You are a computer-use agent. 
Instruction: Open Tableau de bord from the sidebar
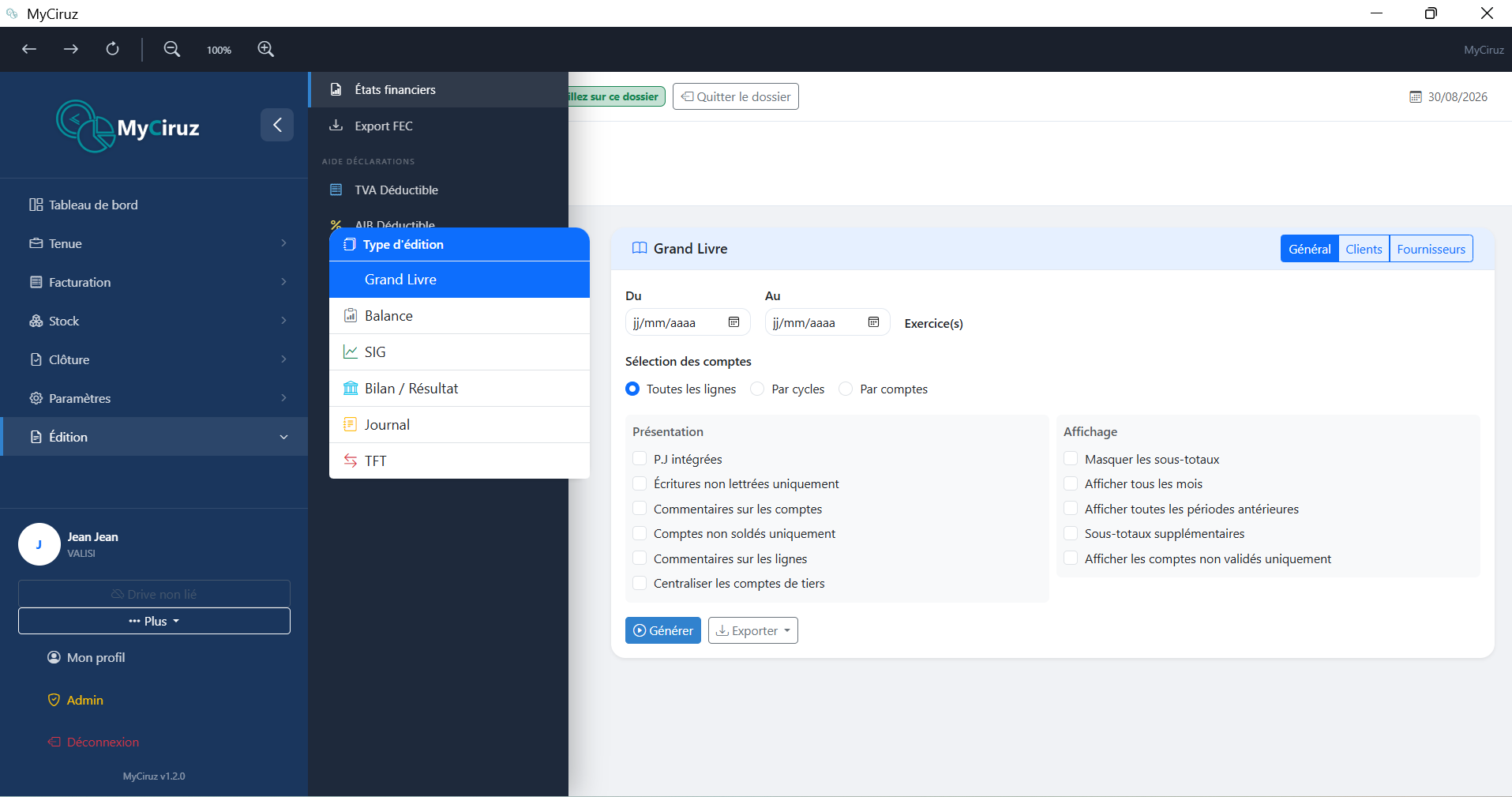[x=154, y=205]
